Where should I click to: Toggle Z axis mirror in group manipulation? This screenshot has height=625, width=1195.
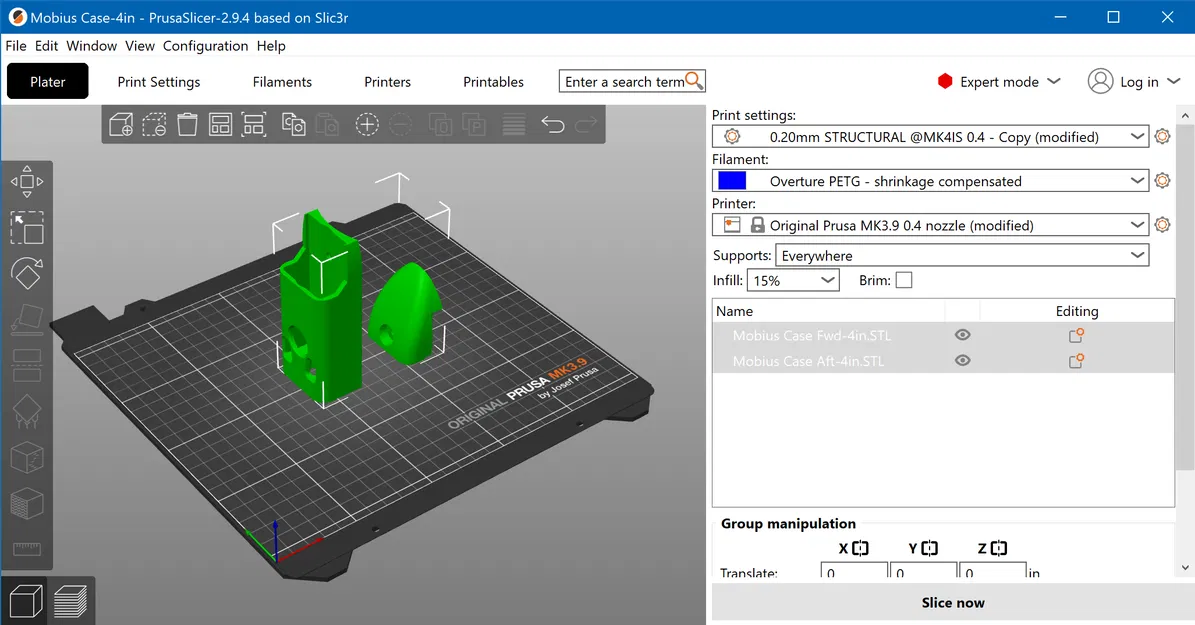click(998, 548)
